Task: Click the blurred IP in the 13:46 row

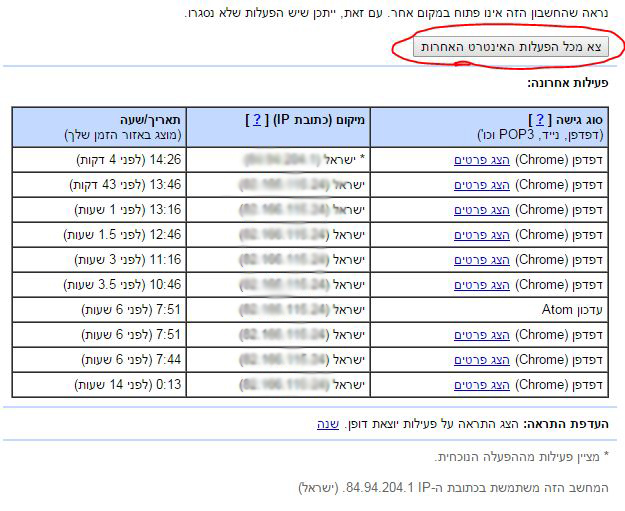Action: pyautogui.click(x=285, y=185)
